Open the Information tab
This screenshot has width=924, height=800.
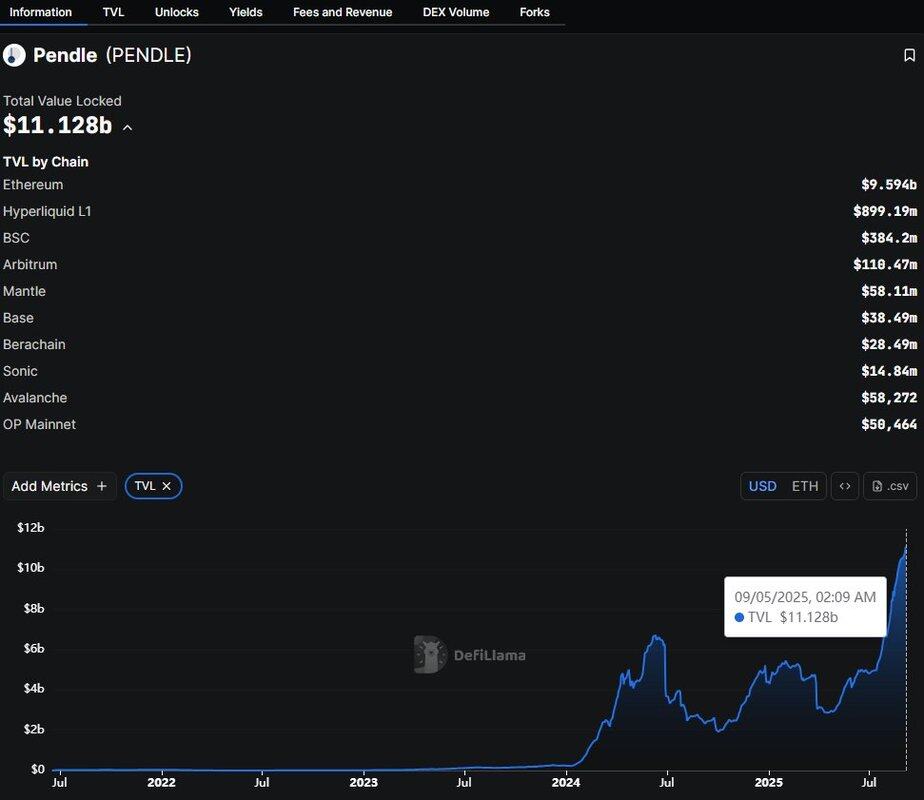[41, 12]
